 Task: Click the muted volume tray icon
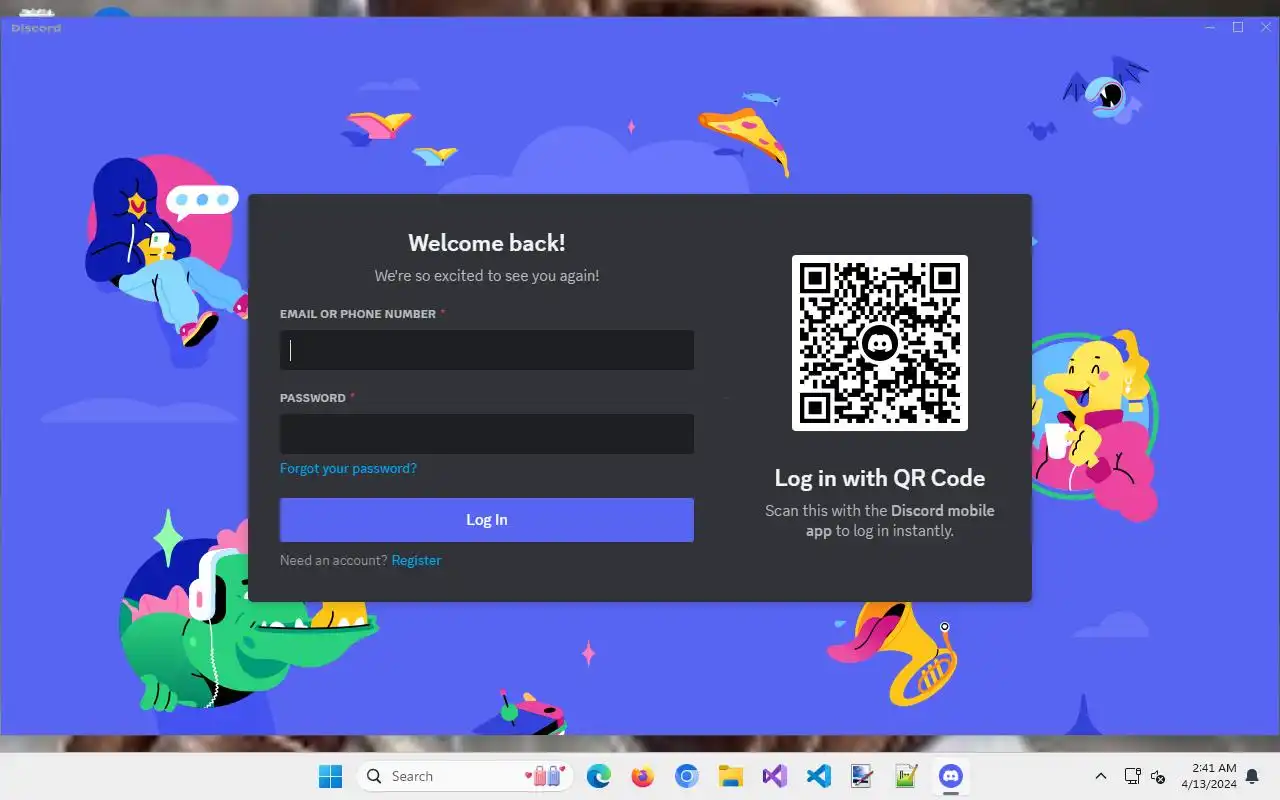pyautogui.click(x=1159, y=776)
